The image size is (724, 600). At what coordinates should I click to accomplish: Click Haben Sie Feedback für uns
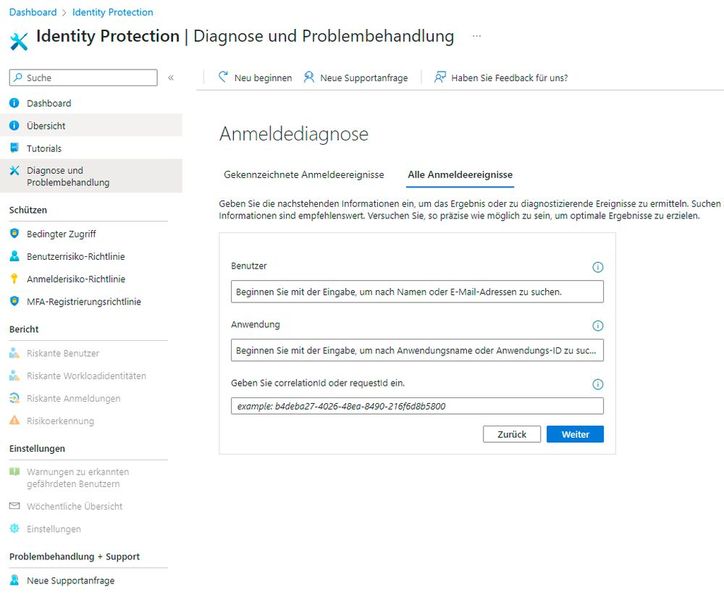coord(500,77)
